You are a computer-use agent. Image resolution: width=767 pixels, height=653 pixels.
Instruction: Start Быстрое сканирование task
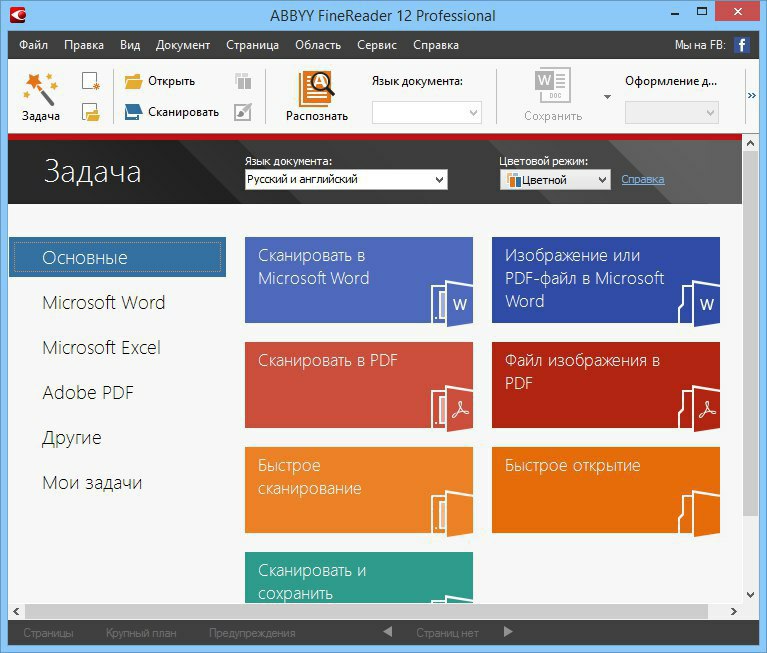click(x=359, y=490)
